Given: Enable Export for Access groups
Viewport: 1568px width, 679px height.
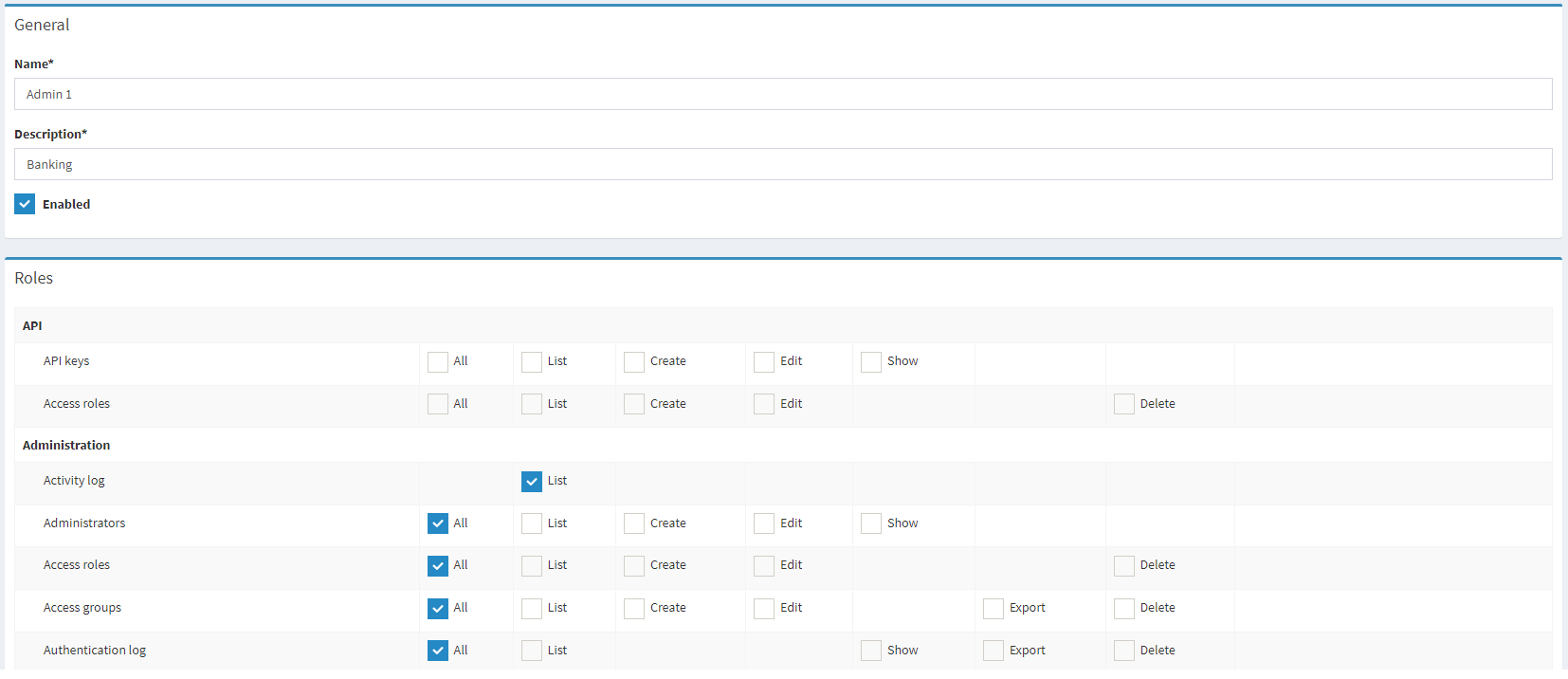Looking at the screenshot, I should [994, 609].
